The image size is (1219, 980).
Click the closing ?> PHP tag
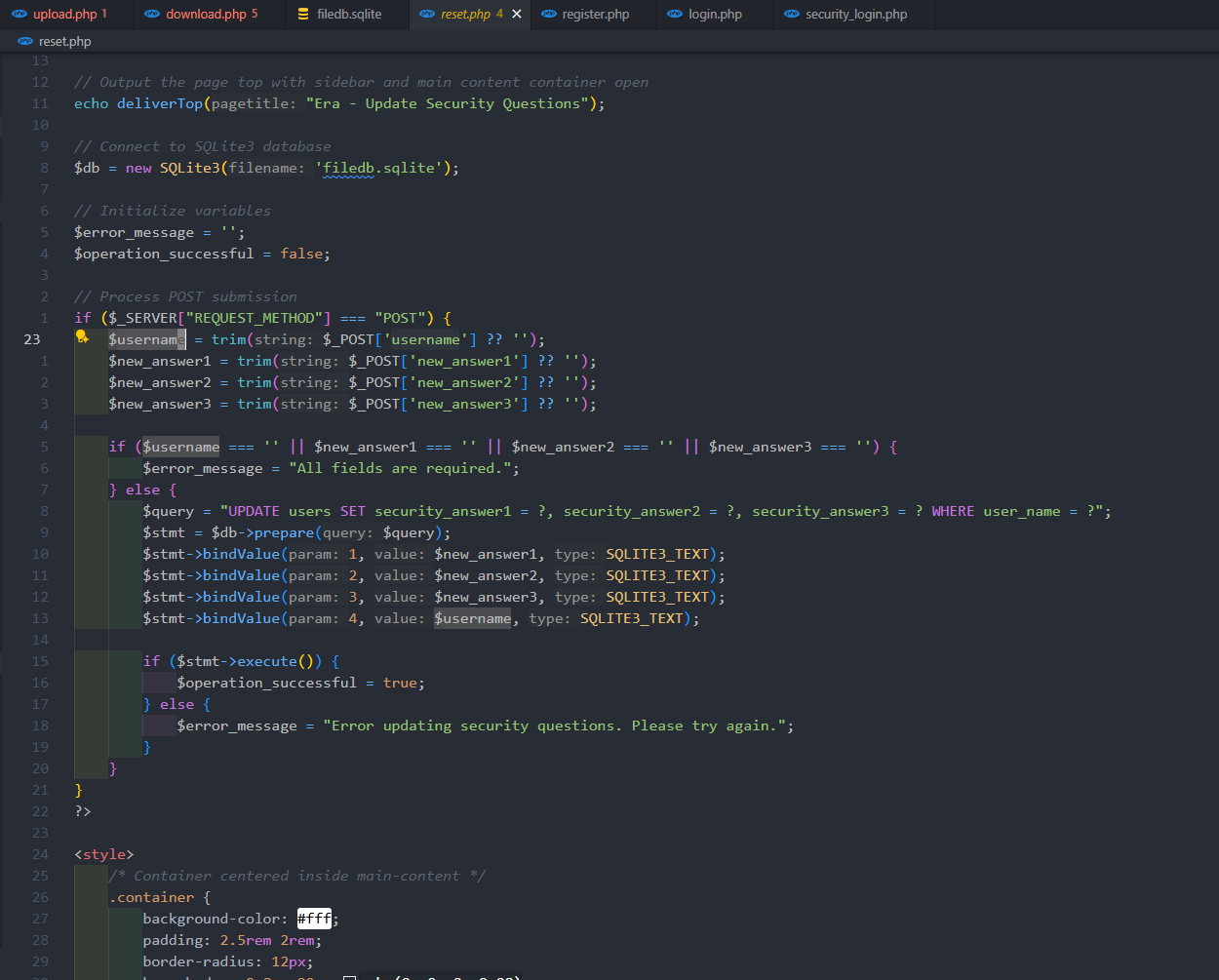coord(83,811)
